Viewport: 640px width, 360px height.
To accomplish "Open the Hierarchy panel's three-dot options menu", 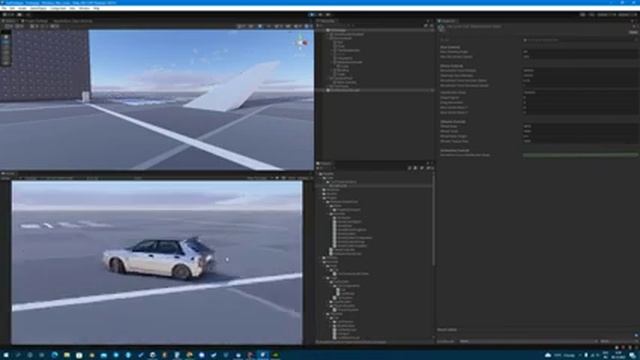I will pos(432,21).
